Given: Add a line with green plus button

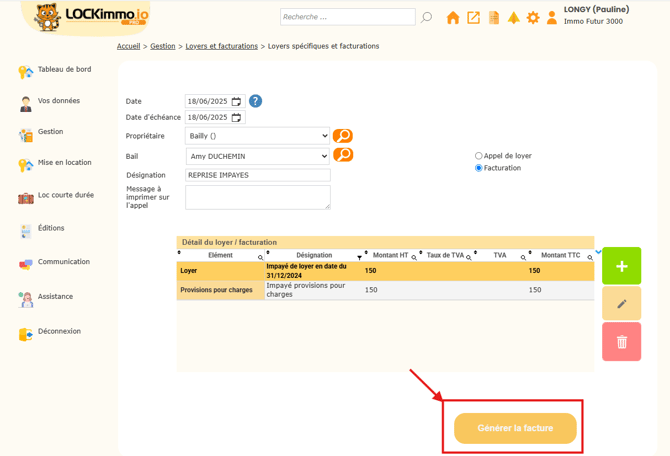Looking at the screenshot, I should click(x=621, y=266).
